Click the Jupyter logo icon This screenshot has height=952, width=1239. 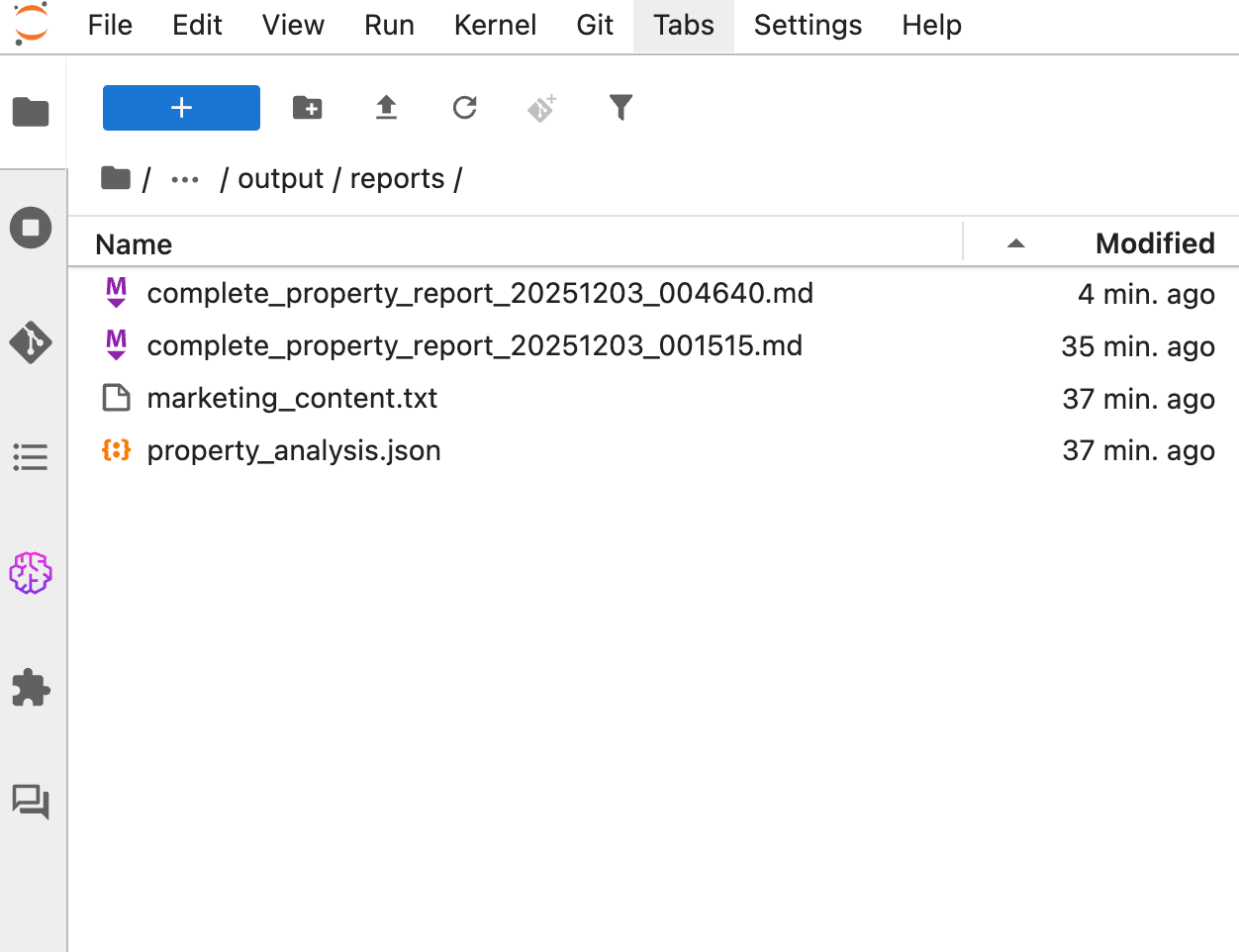31,24
